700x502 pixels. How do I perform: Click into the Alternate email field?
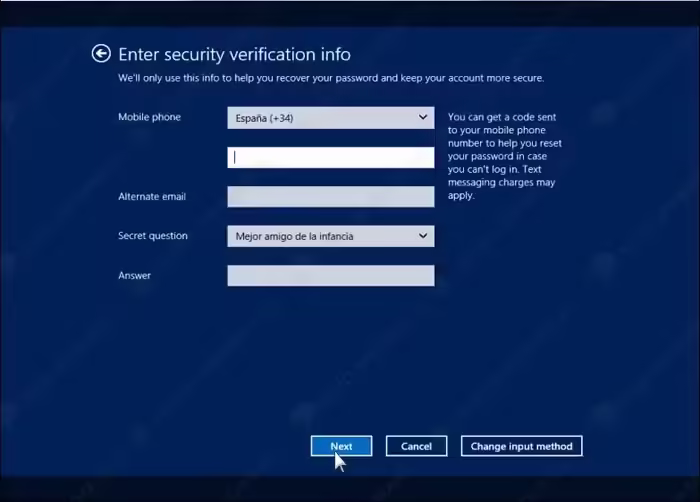click(x=330, y=197)
